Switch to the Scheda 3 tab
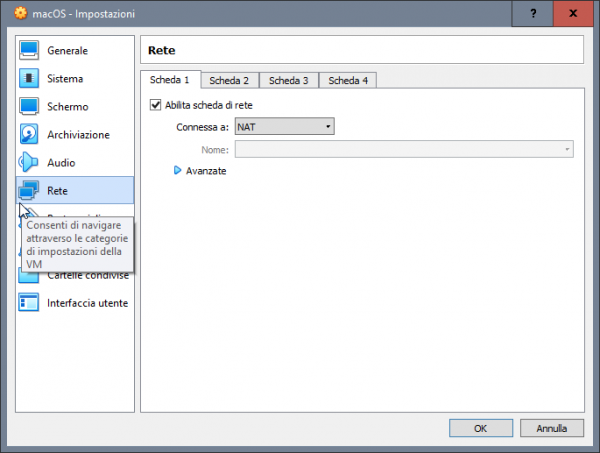Screen dimensions: 600x453 [x=289, y=80]
